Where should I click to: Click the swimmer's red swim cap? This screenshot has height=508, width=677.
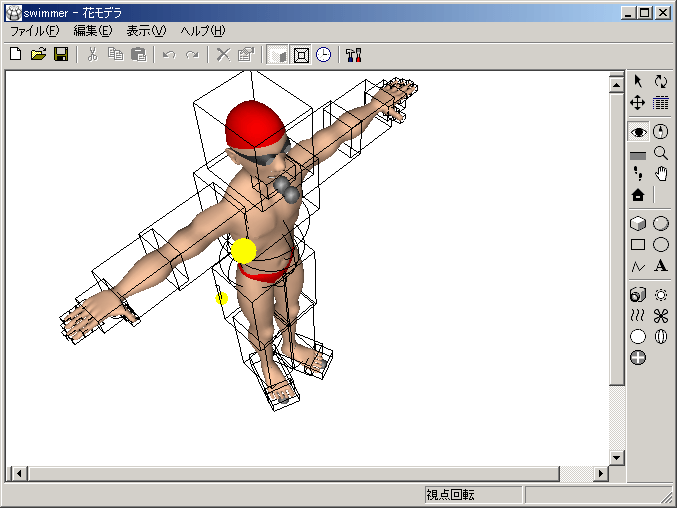click(255, 124)
